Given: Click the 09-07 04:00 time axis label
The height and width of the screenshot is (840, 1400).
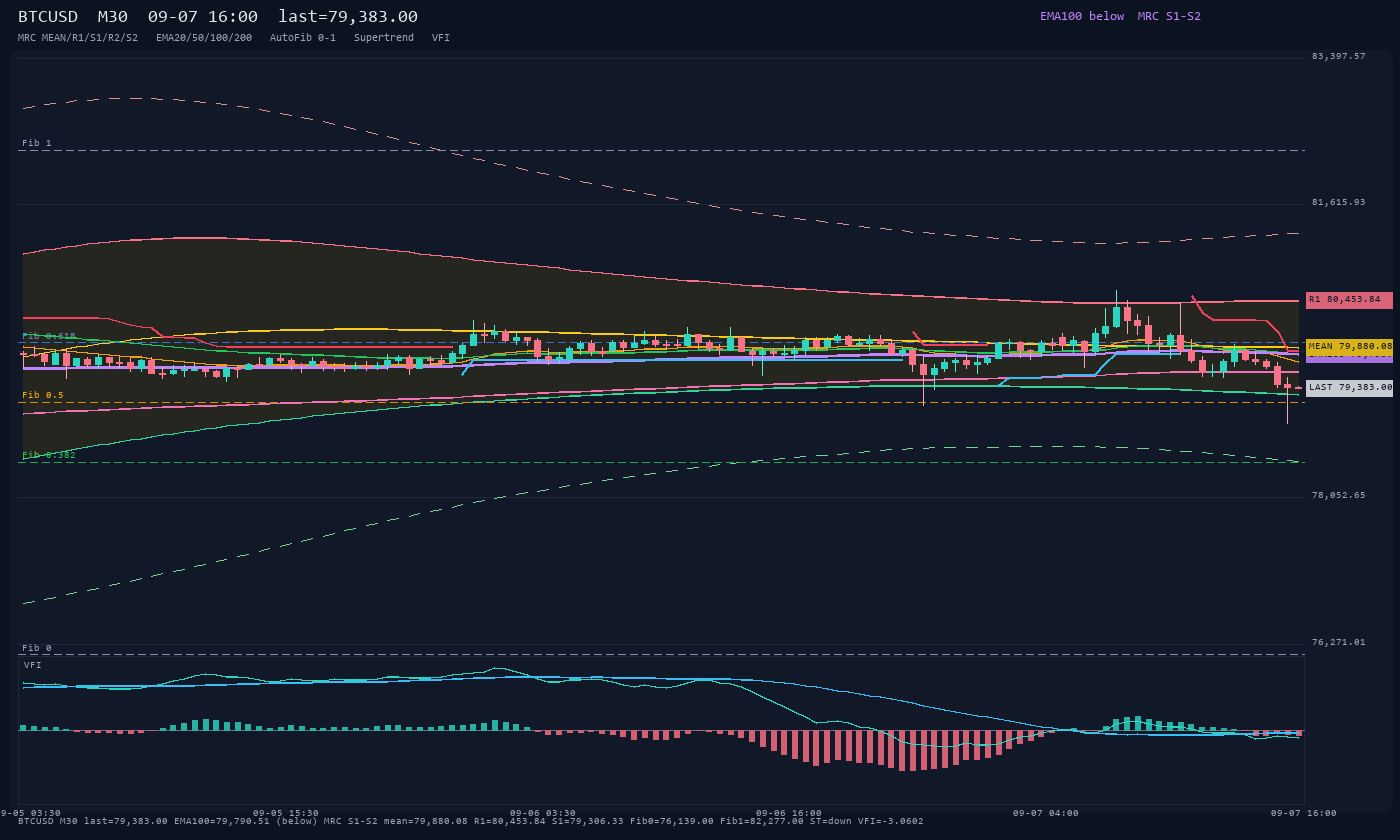Looking at the screenshot, I should click(1045, 813).
